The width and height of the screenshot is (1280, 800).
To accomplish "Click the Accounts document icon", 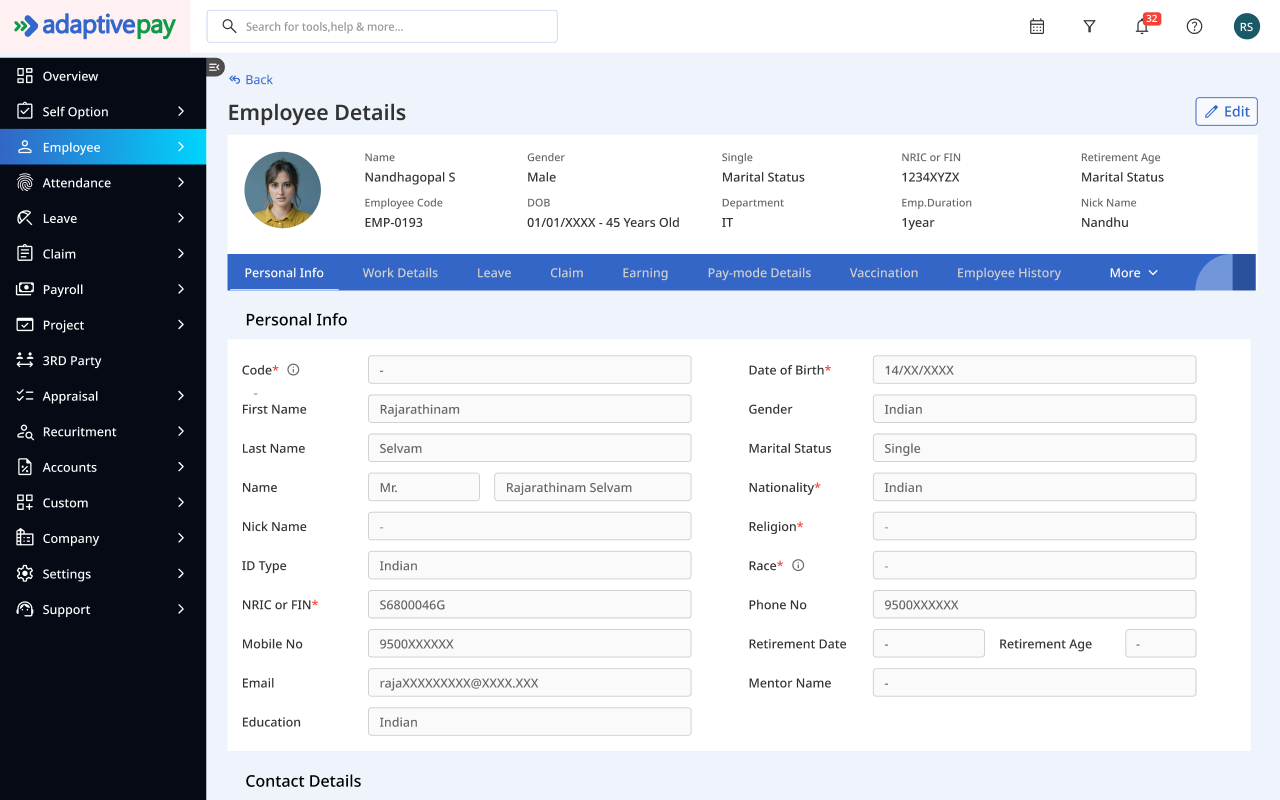I will pyautogui.click(x=25, y=467).
